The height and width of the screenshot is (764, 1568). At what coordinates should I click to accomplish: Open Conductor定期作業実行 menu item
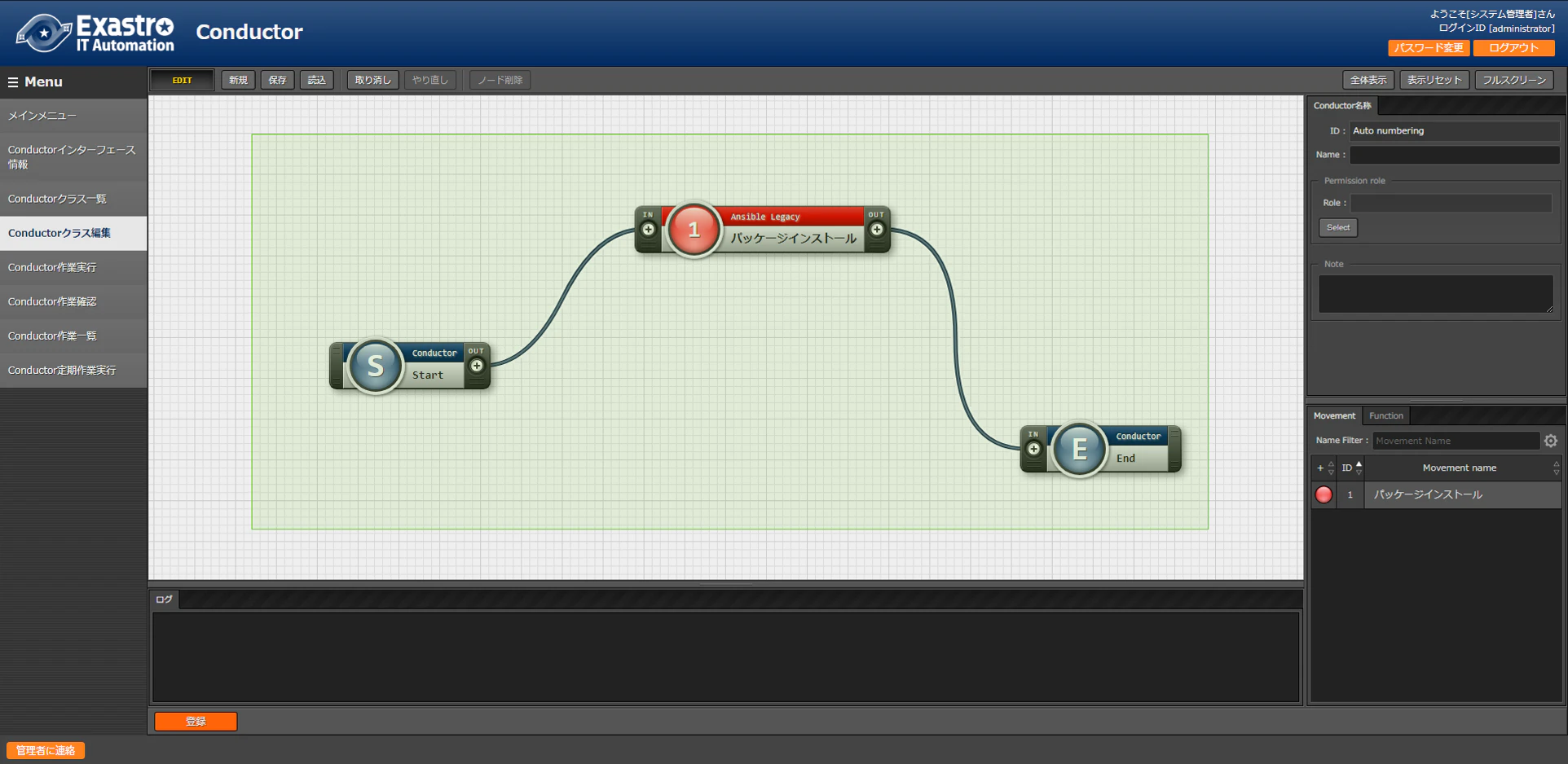73,370
